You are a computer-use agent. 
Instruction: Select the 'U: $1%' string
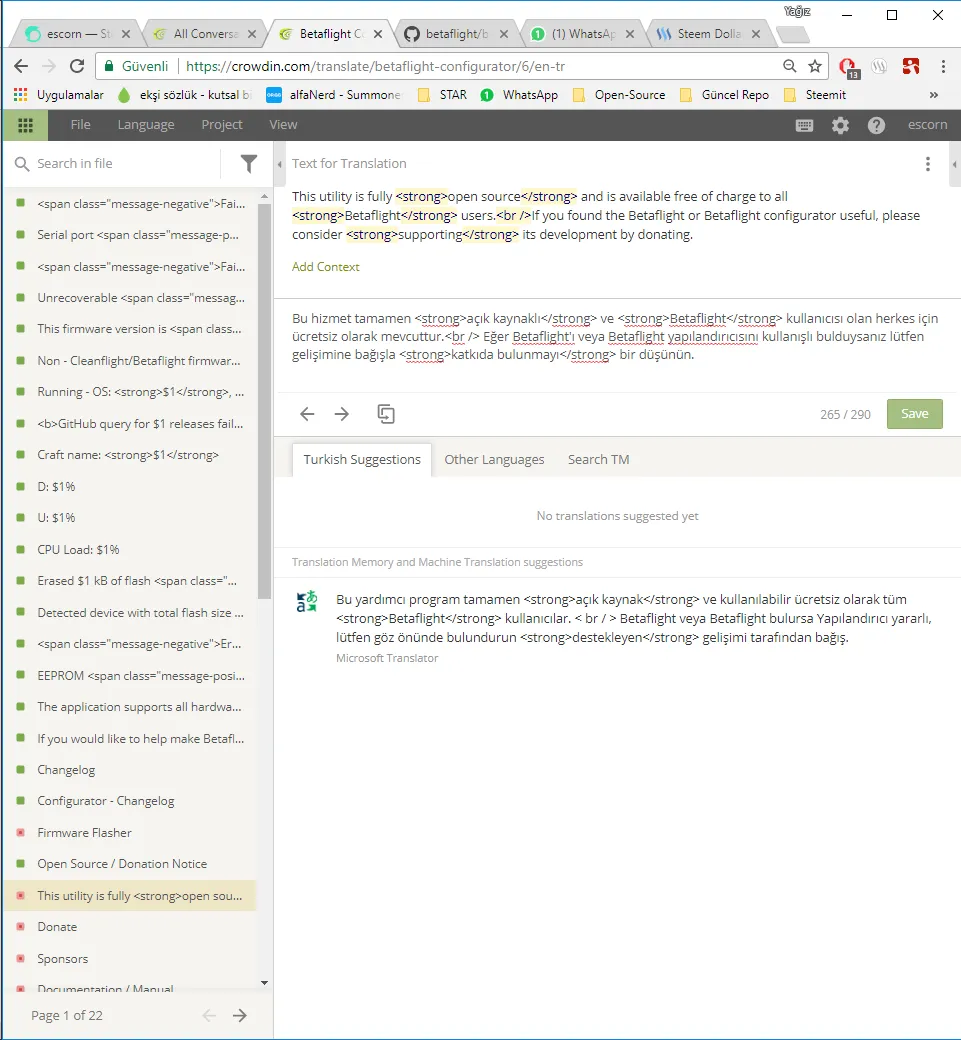click(x=131, y=517)
